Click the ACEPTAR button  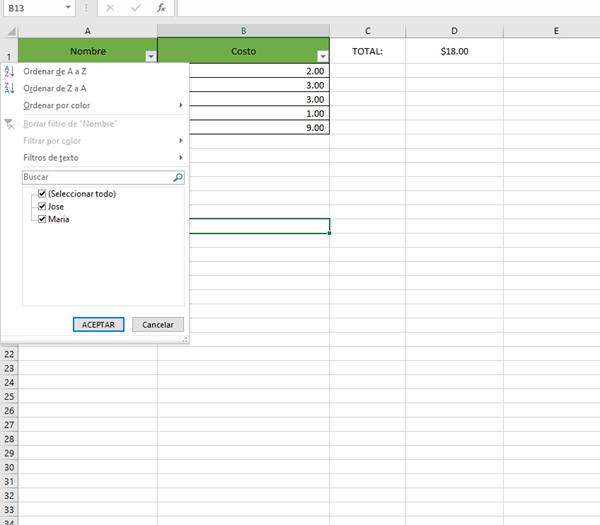[98, 324]
